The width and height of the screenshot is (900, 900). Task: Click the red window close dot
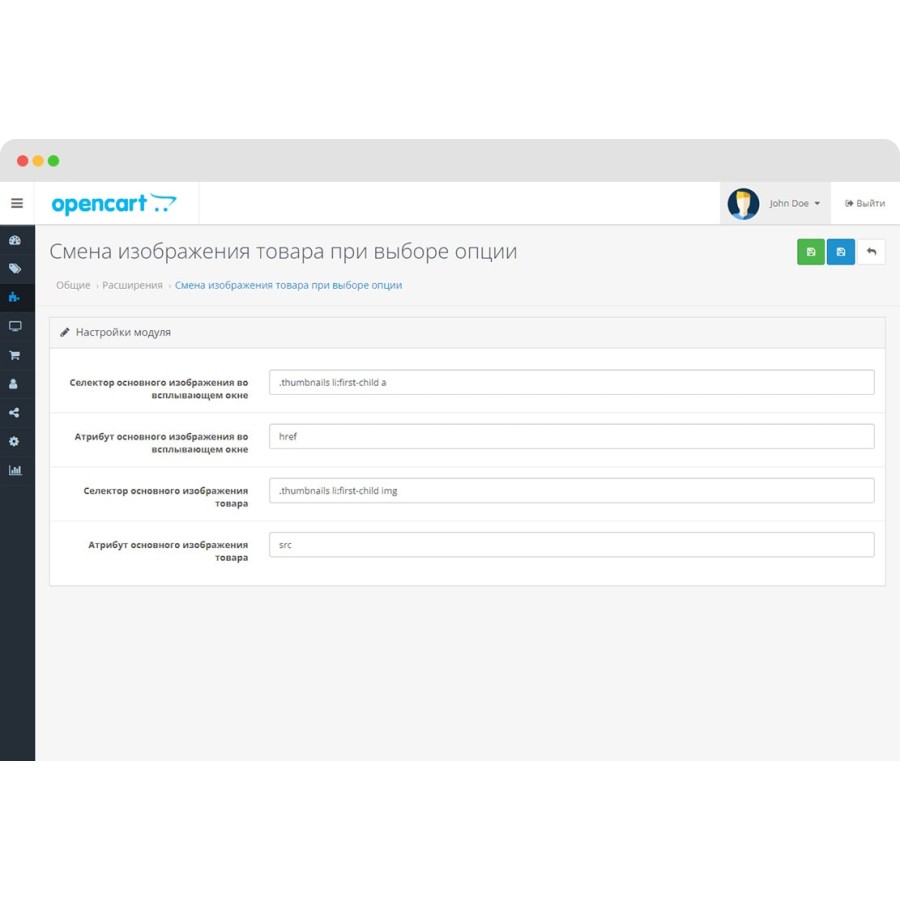click(23, 161)
